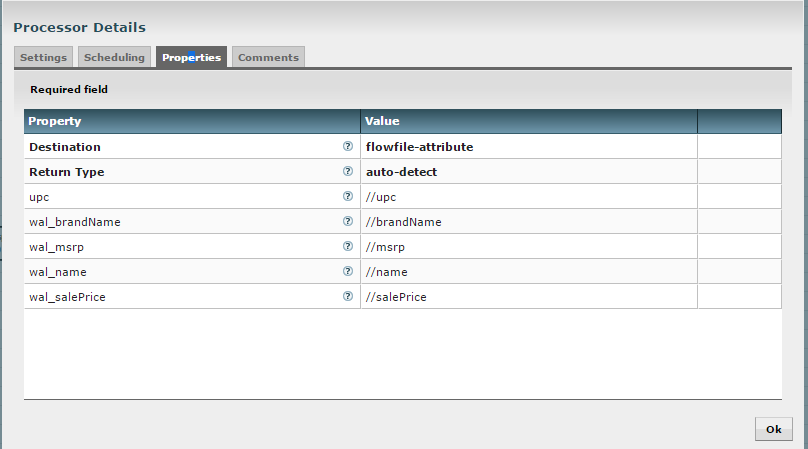Screen dimensions: 808x449
Task: Show help for the upc property
Action: (x=348, y=196)
